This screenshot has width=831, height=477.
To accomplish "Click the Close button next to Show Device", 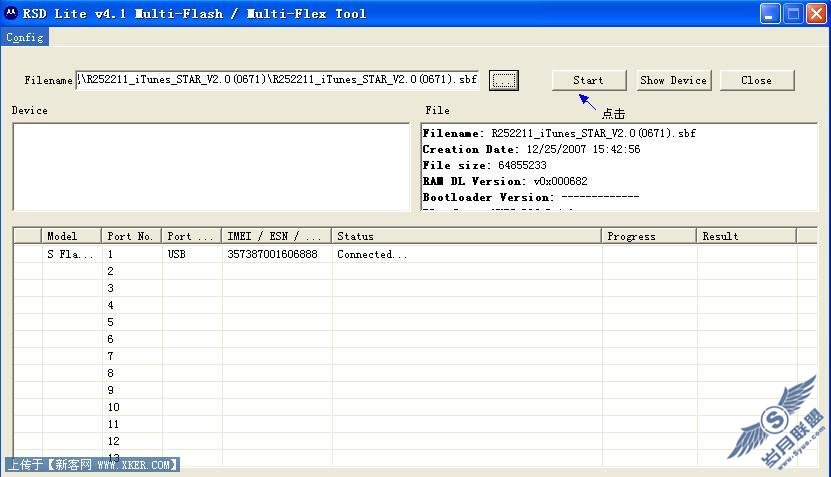I will pyautogui.click(x=757, y=81).
